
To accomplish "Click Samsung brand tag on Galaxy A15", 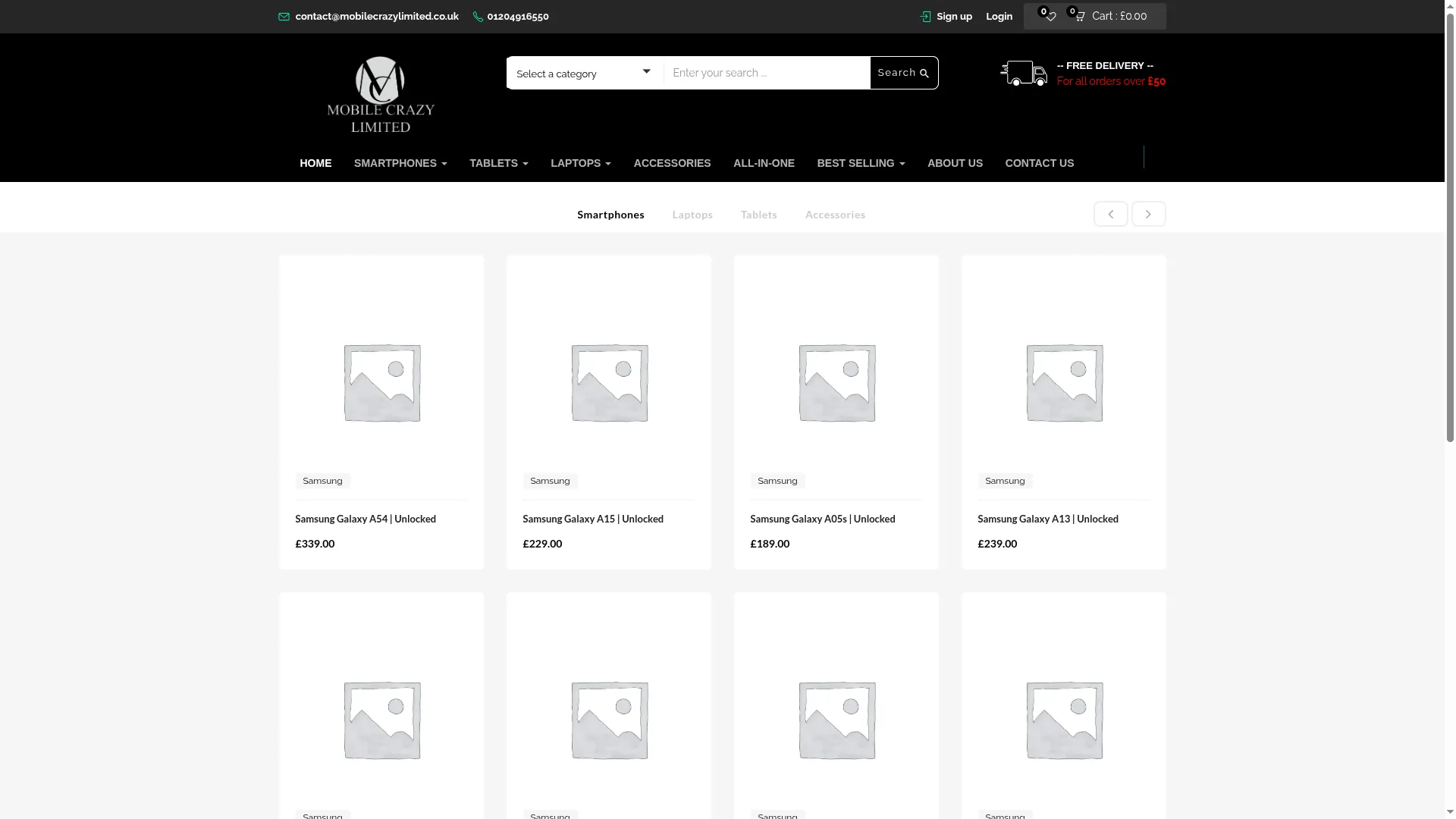I will [550, 481].
